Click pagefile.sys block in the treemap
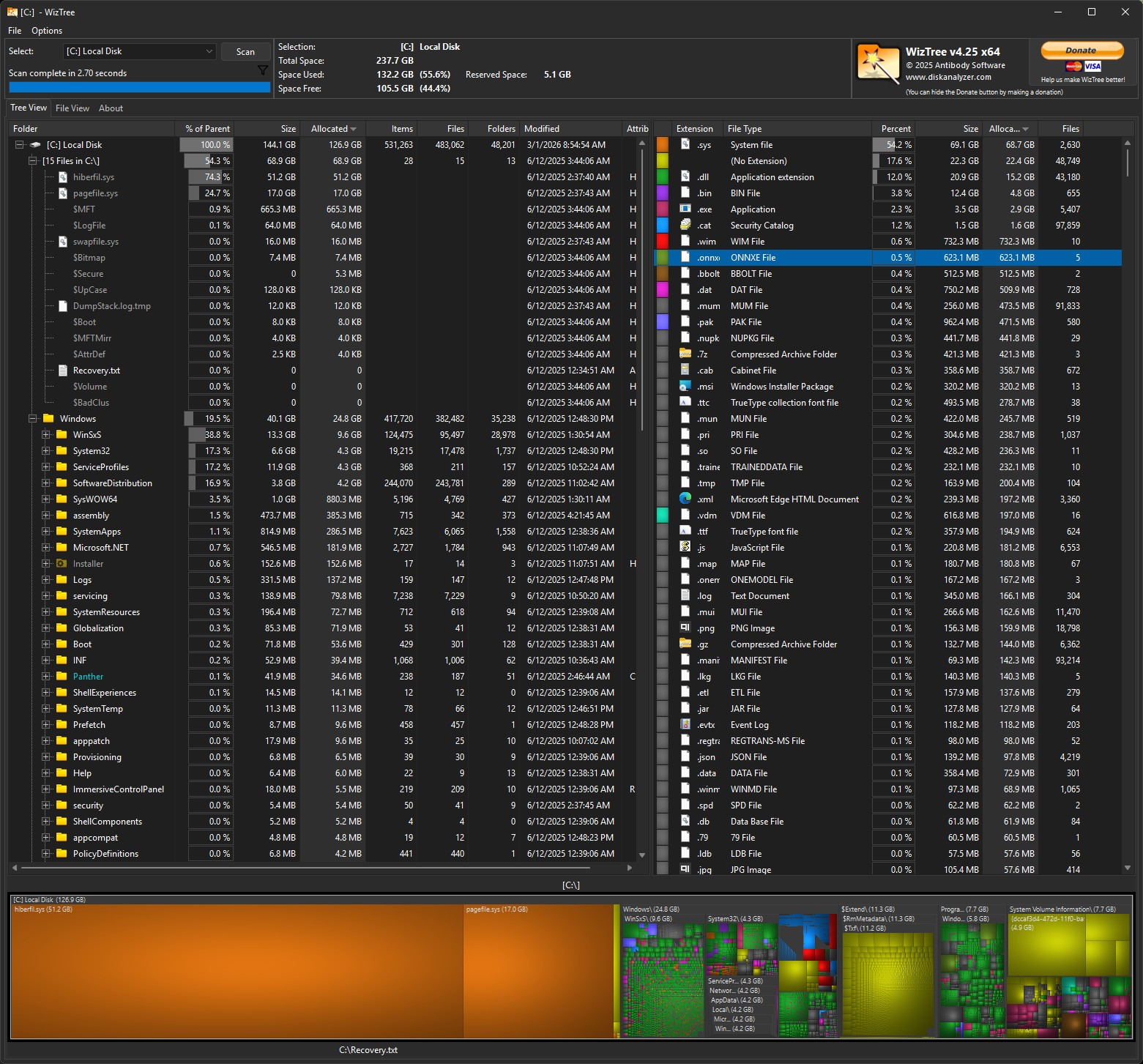Screen dimensions: 1143x1064 click(538, 972)
